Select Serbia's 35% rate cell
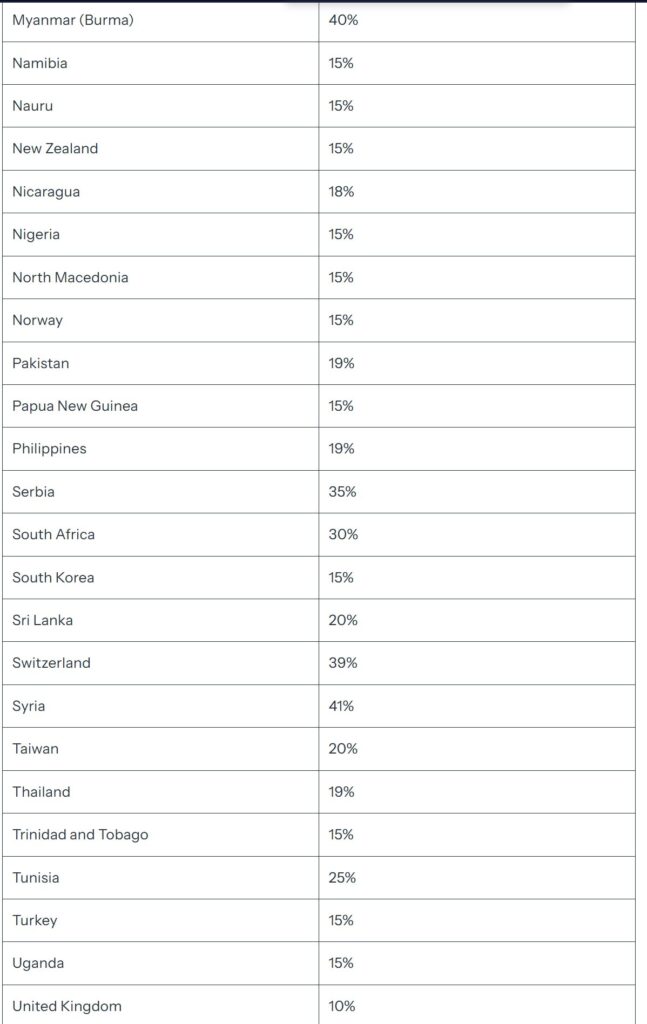The width and height of the screenshot is (647, 1024). (x=342, y=492)
